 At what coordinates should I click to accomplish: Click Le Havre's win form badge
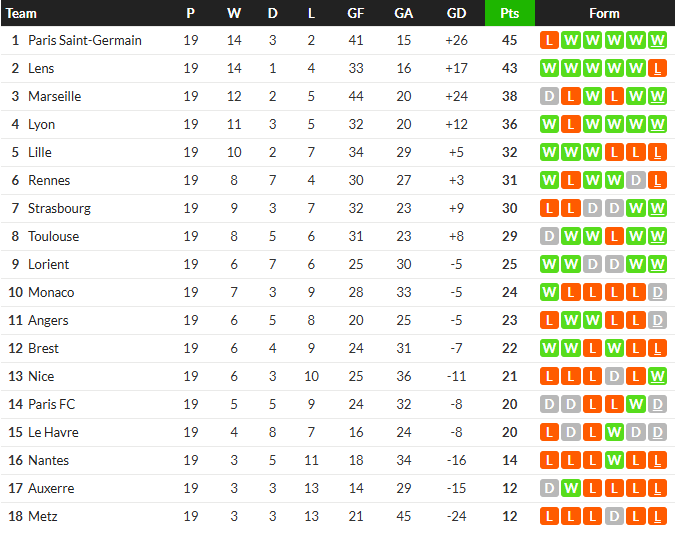(x=613, y=433)
